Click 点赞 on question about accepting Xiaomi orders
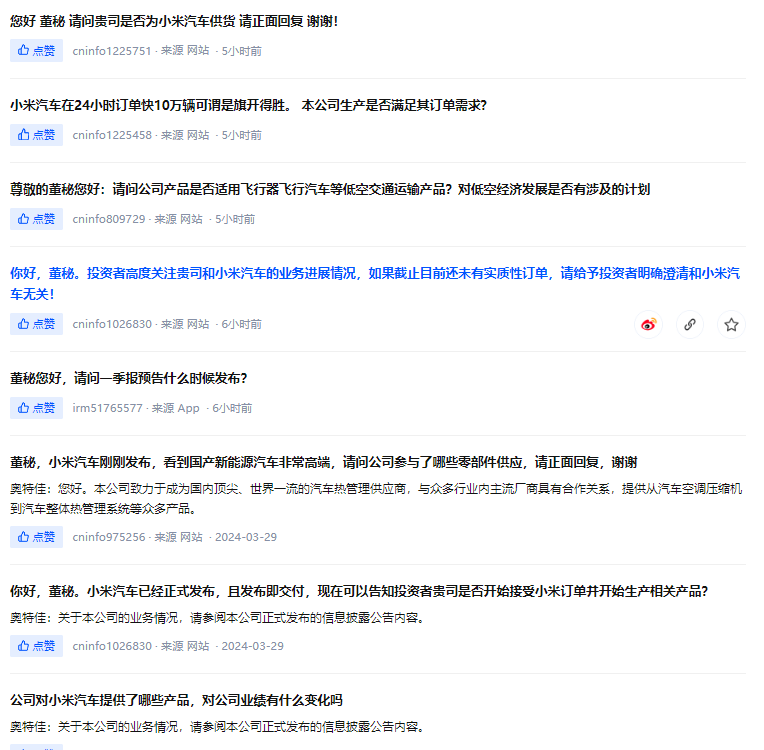The image size is (764, 750). coord(36,646)
